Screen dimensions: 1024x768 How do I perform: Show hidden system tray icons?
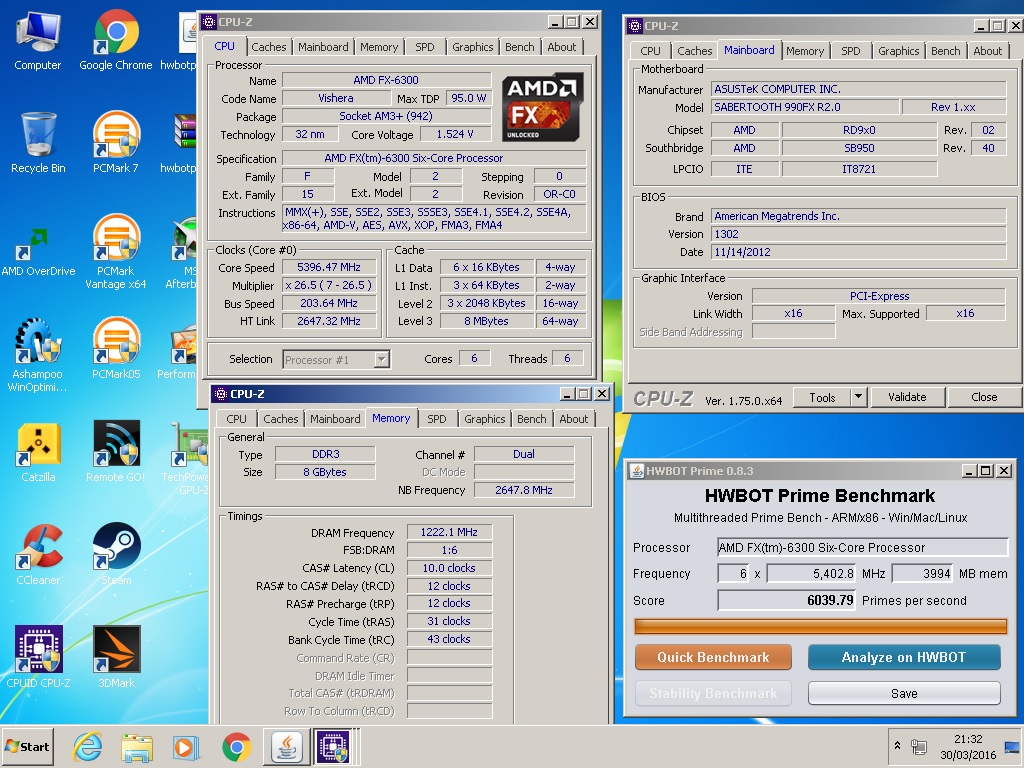(x=897, y=746)
